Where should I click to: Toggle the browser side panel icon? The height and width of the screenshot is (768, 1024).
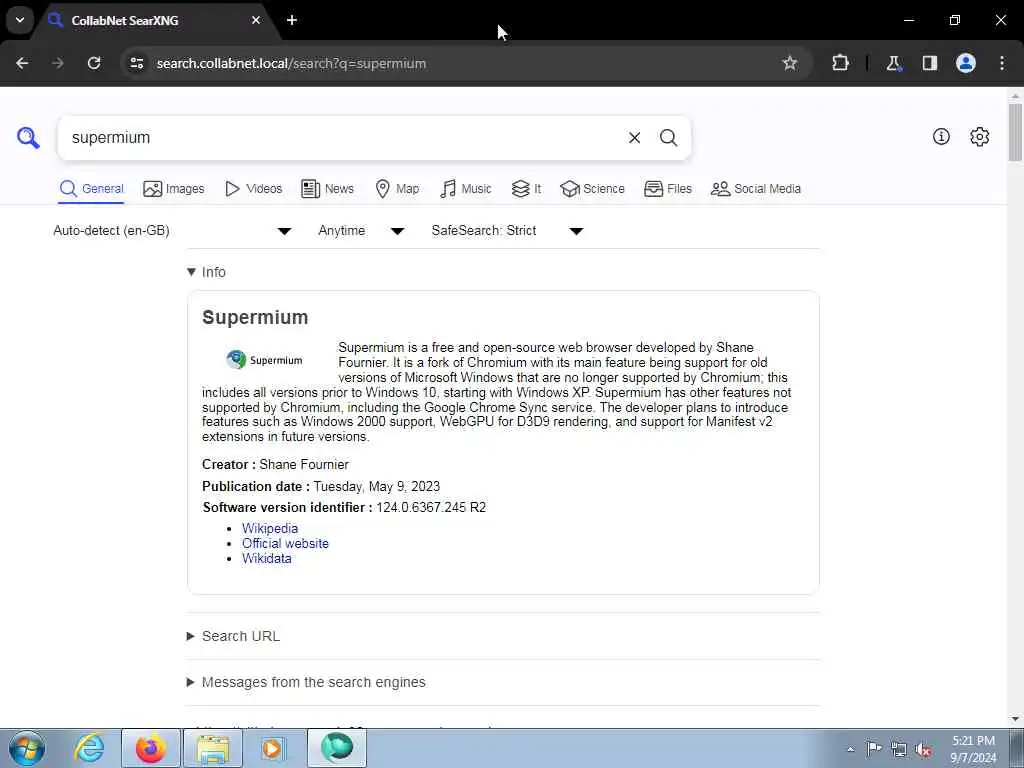point(930,63)
